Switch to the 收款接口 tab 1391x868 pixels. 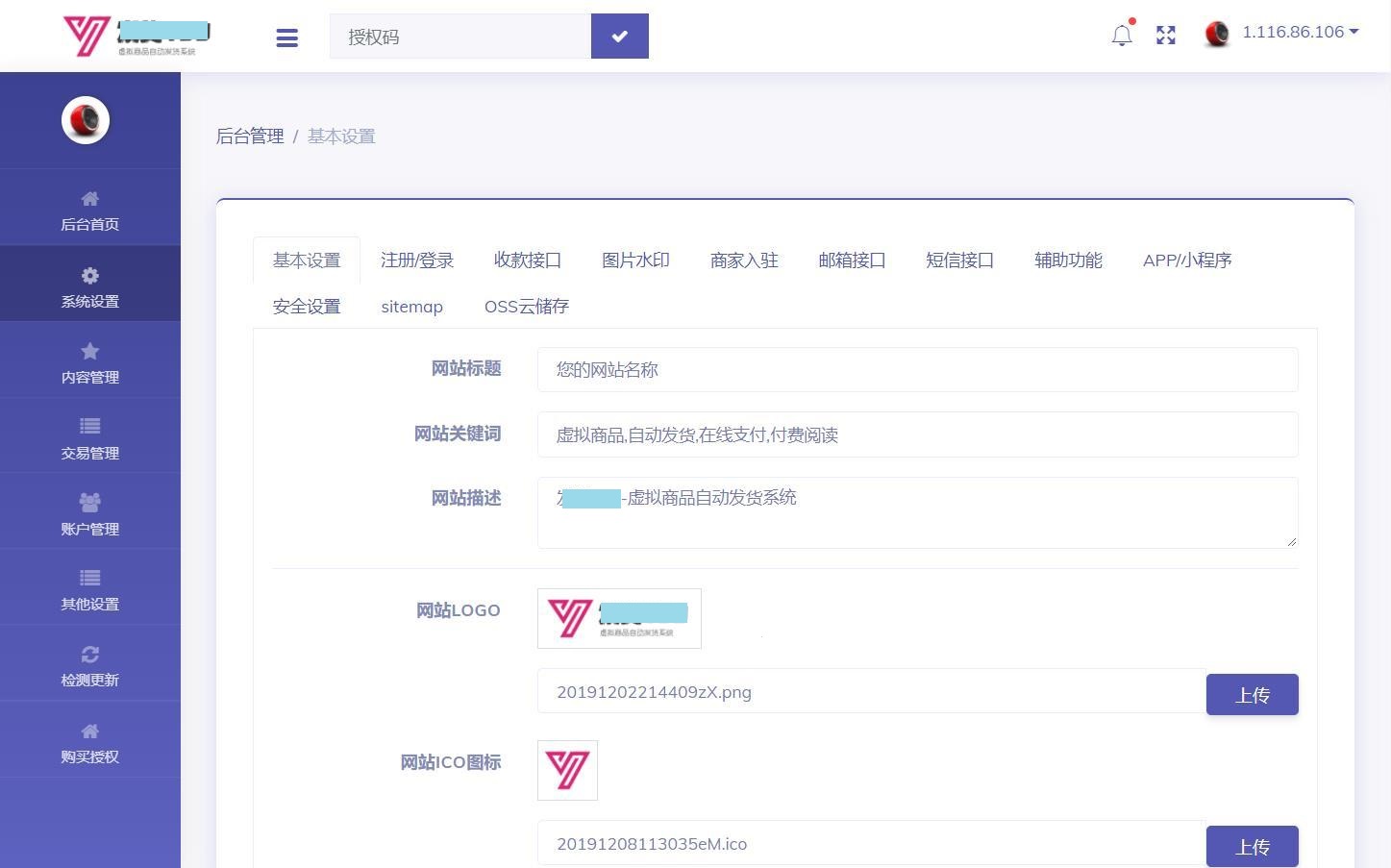click(527, 260)
